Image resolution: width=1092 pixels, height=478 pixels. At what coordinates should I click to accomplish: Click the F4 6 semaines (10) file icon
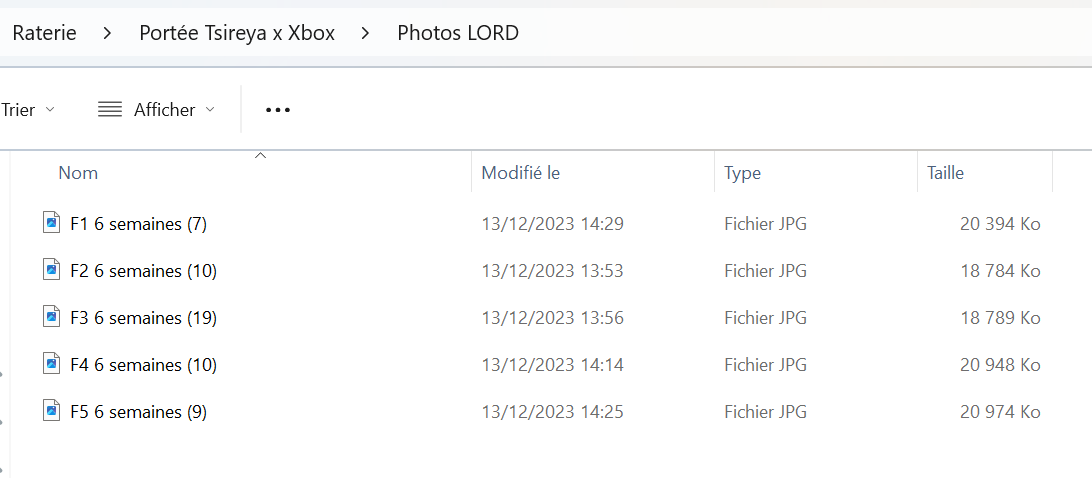point(52,364)
